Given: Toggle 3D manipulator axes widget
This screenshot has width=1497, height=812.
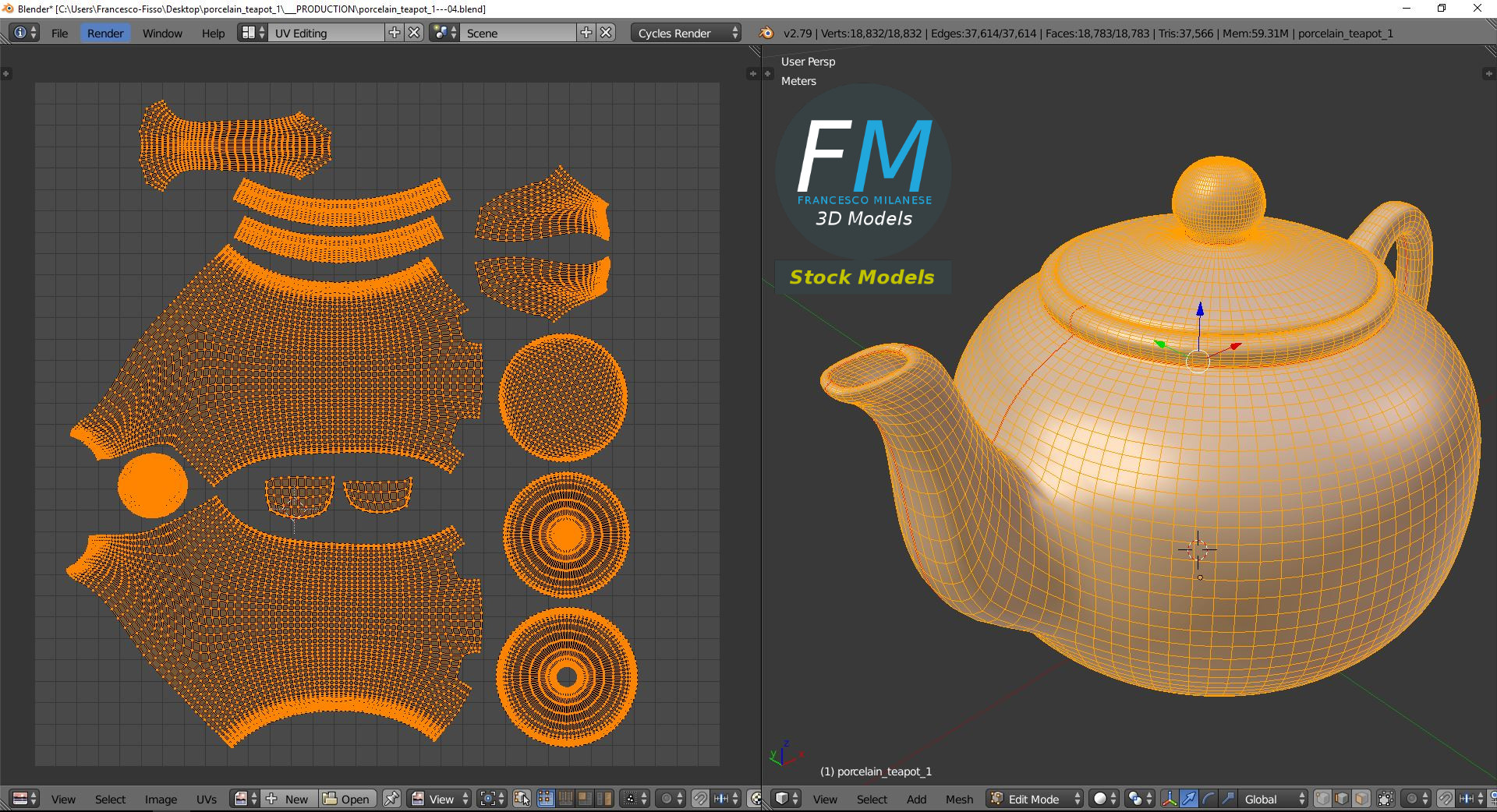Looking at the screenshot, I should [x=1170, y=799].
